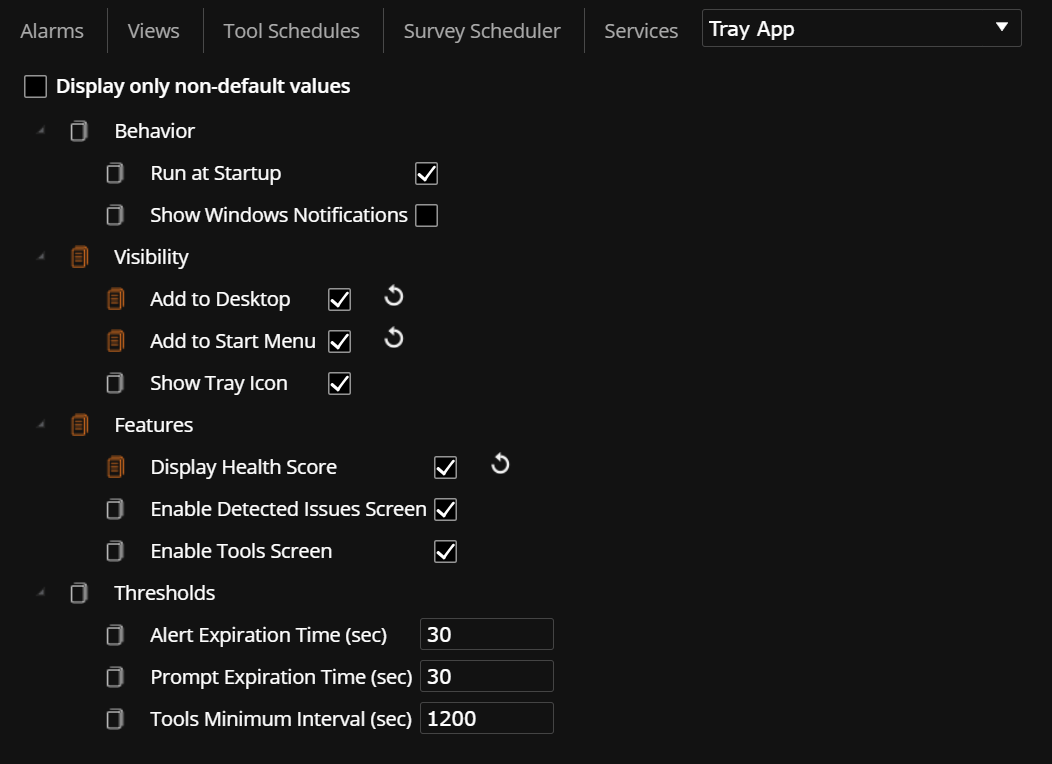Click the Alert Expiration Time input field
The height and width of the screenshot is (764, 1052).
486,633
